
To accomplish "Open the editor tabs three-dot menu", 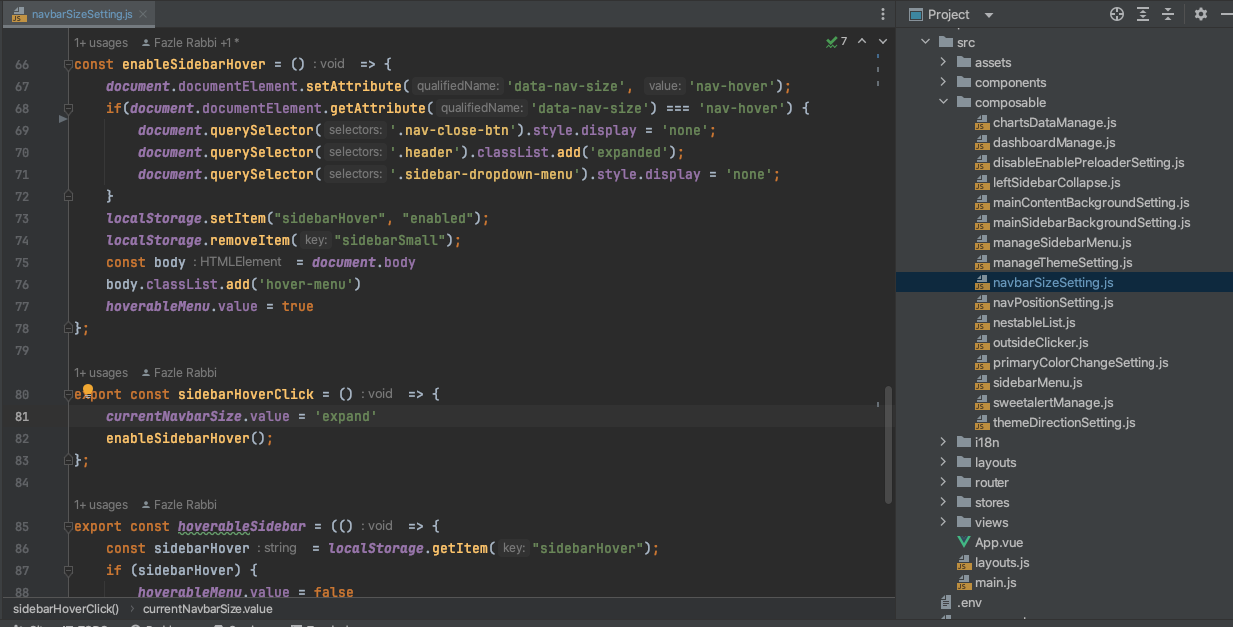I will click(882, 14).
